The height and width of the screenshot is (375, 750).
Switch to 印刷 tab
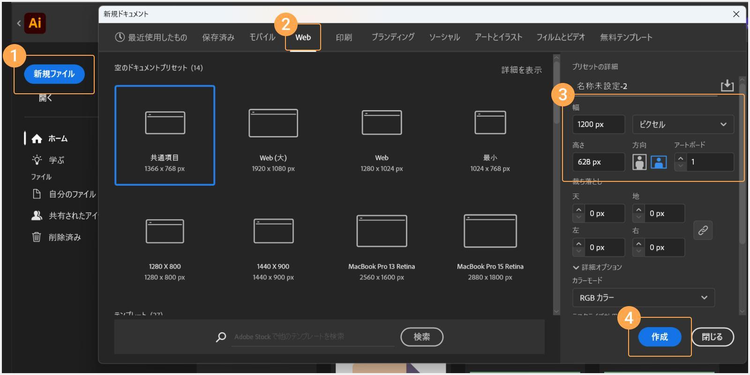[344, 37]
